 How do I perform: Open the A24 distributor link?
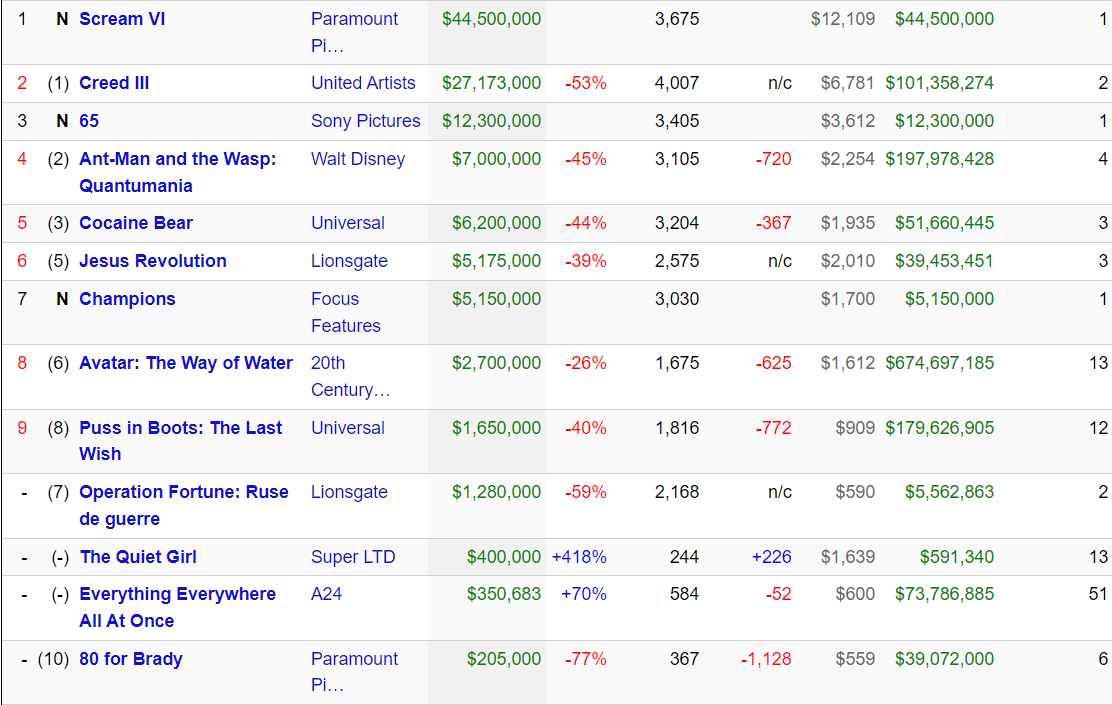(x=326, y=594)
